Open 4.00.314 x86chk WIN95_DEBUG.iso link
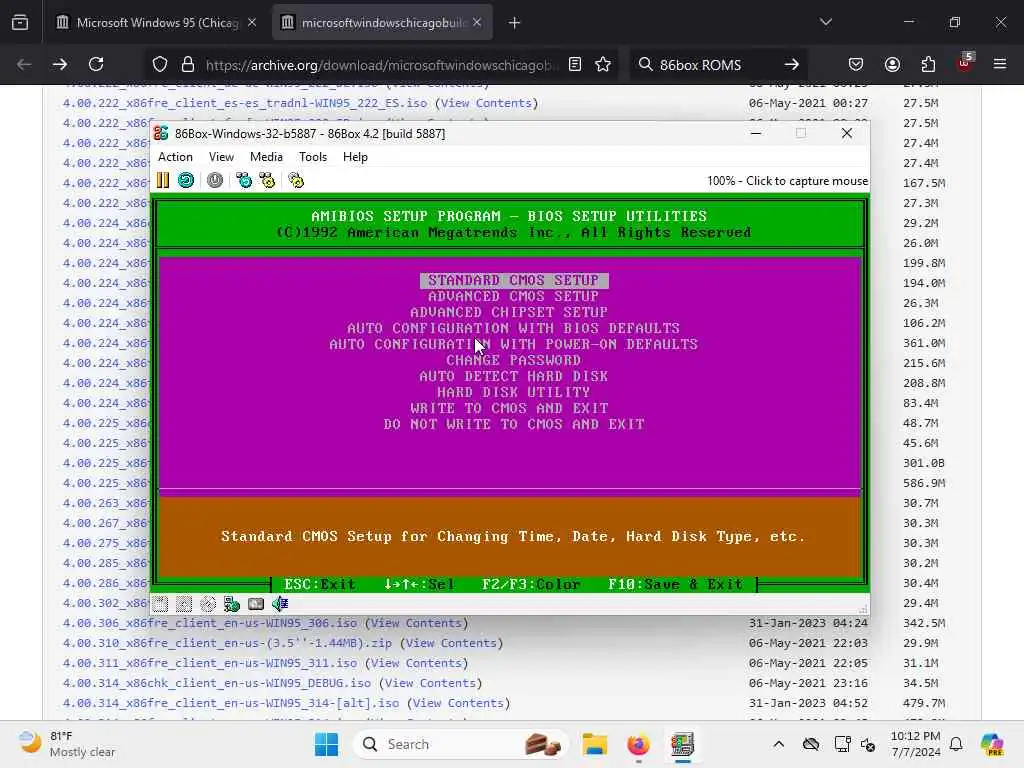This screenshot has height=768, width=1024. (217, 683)
